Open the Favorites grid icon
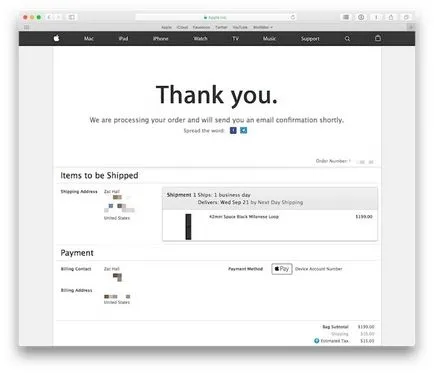Screen dimensions: 434x373 26,27
